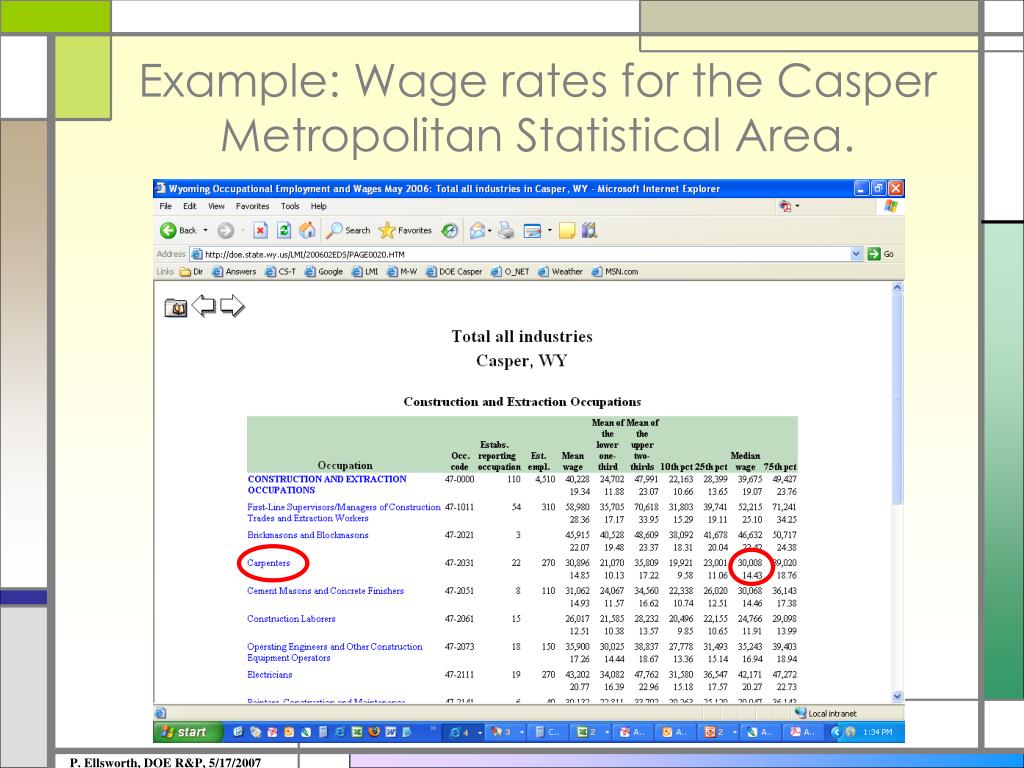Screen dimensions: 1024x768
Task: Open the Back button history dropdown
Action: [x=205, y=231]
